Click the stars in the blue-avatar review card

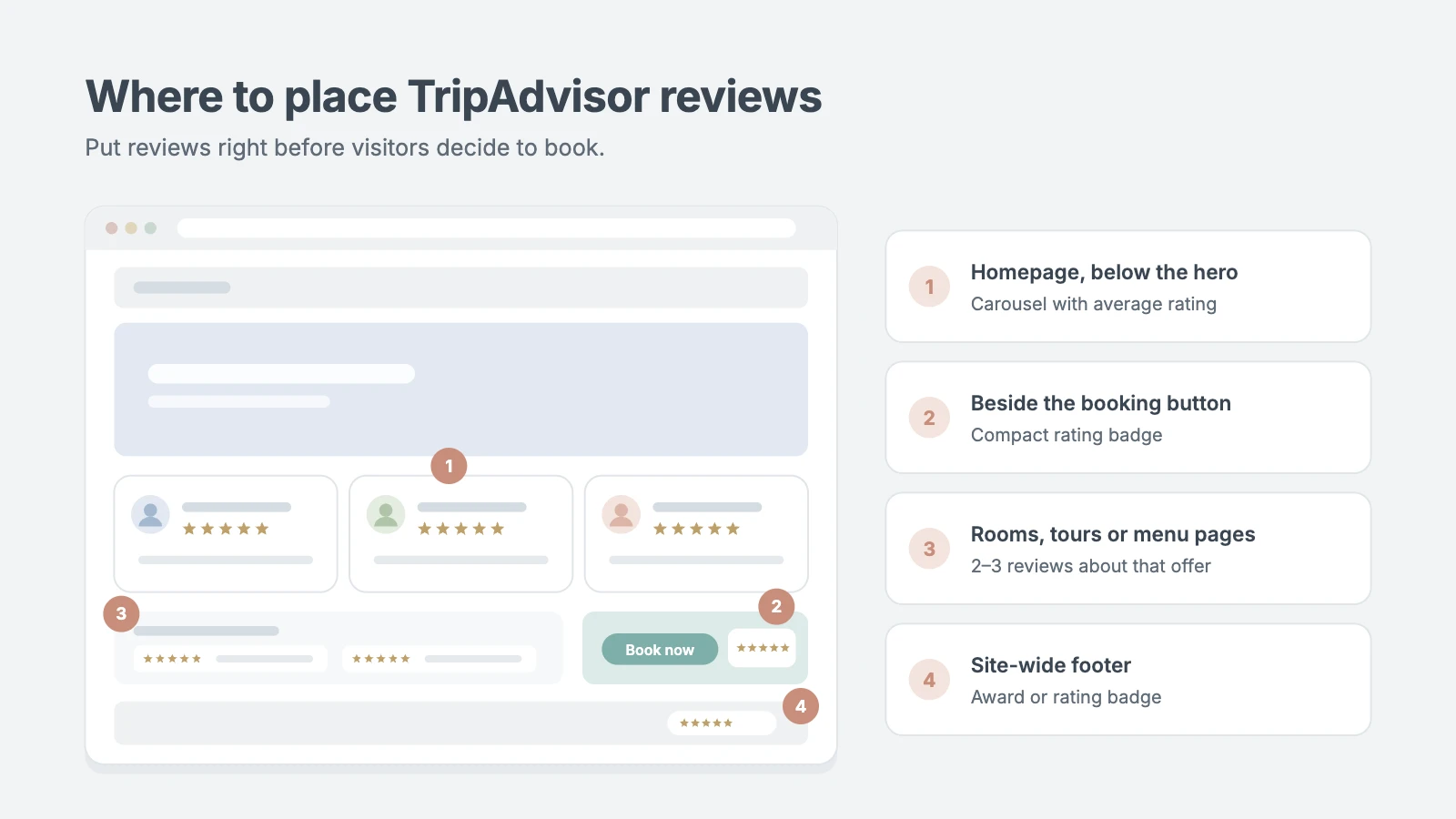coord(226,529)
